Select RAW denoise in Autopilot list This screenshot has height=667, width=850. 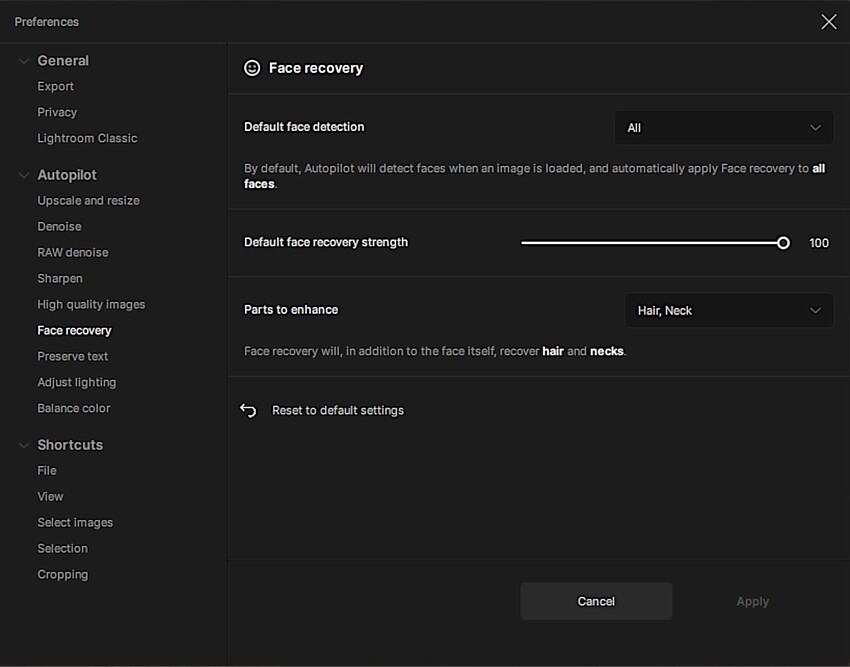[x=73, y=253]
